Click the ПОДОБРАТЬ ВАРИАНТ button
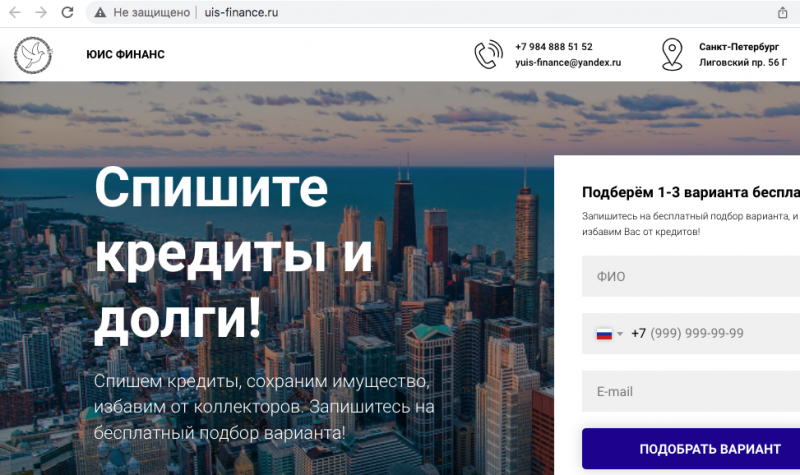 click(691, 448)
